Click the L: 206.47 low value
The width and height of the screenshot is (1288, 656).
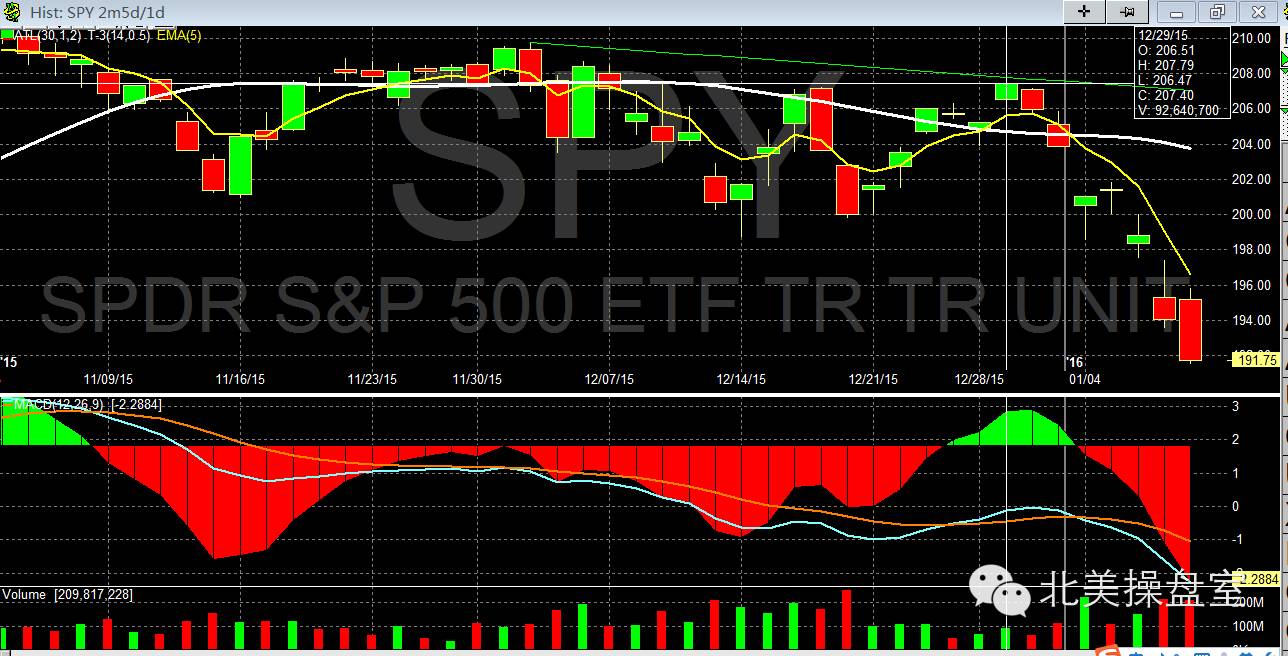(1167, 80)
